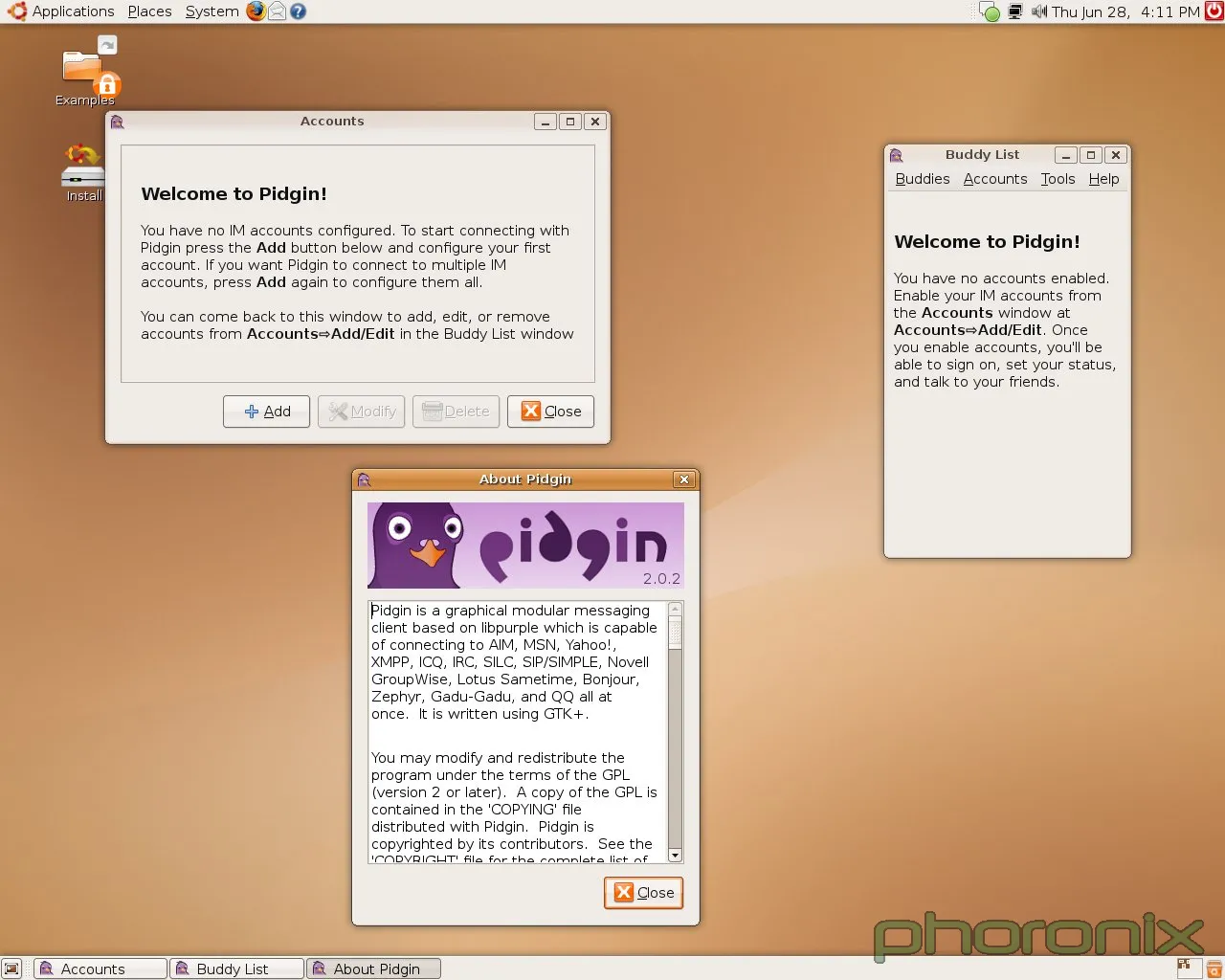Open the trash icon in bottom panel
This screenshot has height=980, width=1225.
(1214, 969)
